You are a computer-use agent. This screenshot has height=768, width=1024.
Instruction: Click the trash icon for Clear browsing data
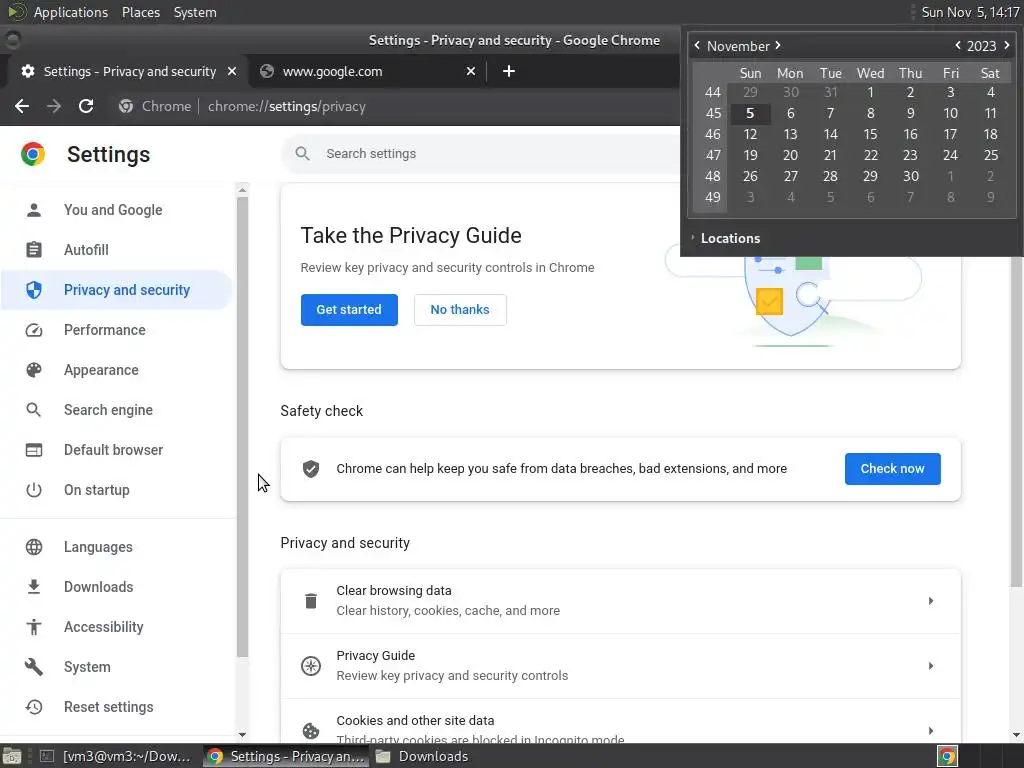point(311,601)
